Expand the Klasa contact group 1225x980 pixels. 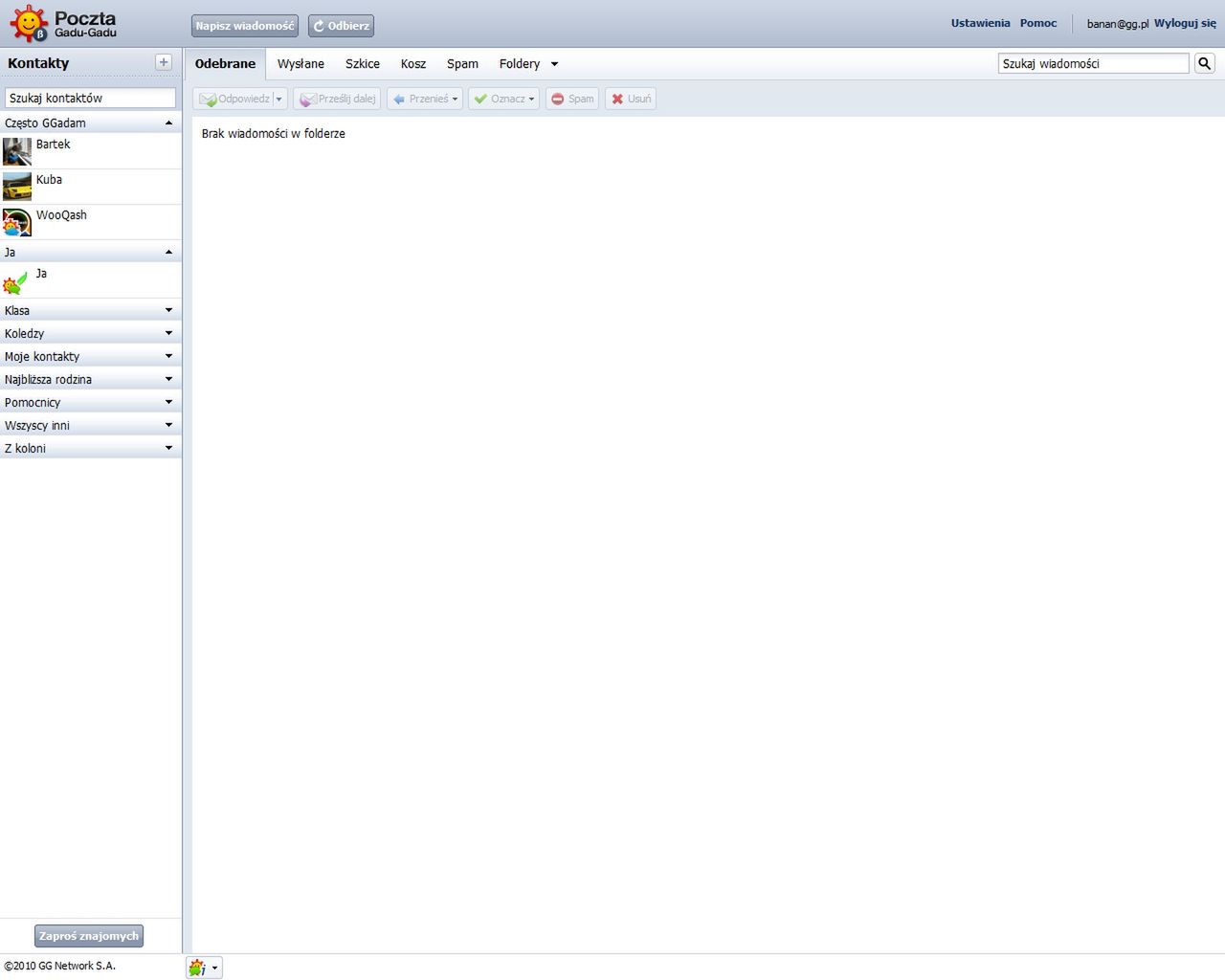coord(90,310)
